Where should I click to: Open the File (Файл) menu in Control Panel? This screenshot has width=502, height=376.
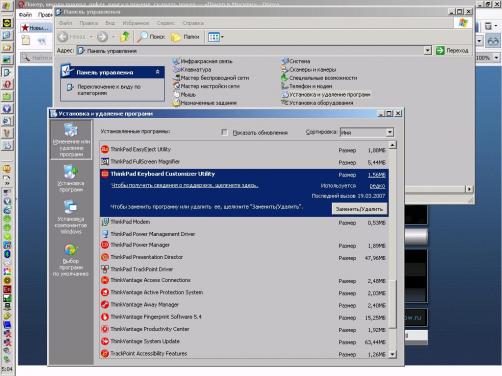(x=65, y=23)
